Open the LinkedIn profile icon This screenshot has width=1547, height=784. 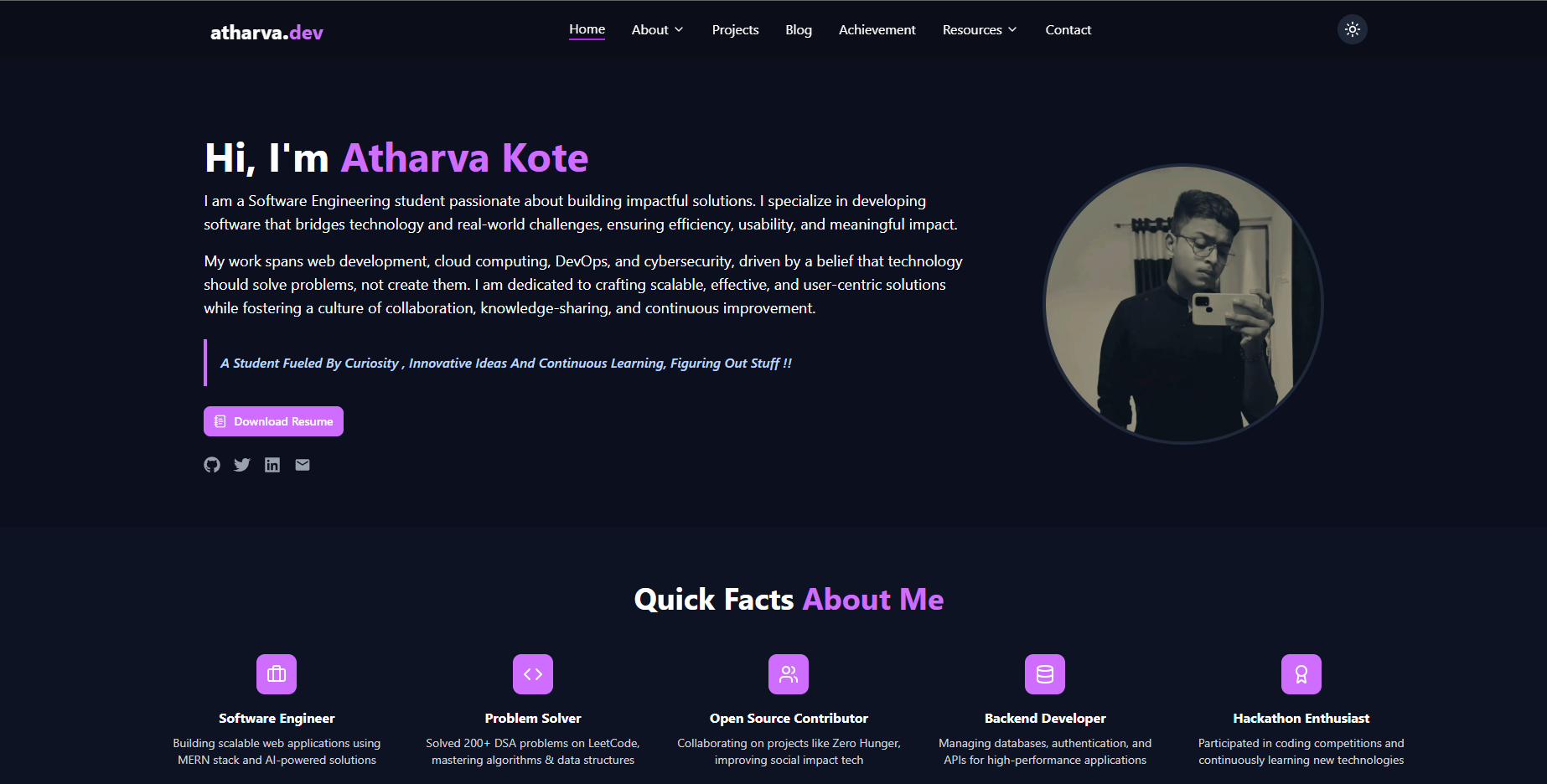pyautogui.click(x=272, y=465)
